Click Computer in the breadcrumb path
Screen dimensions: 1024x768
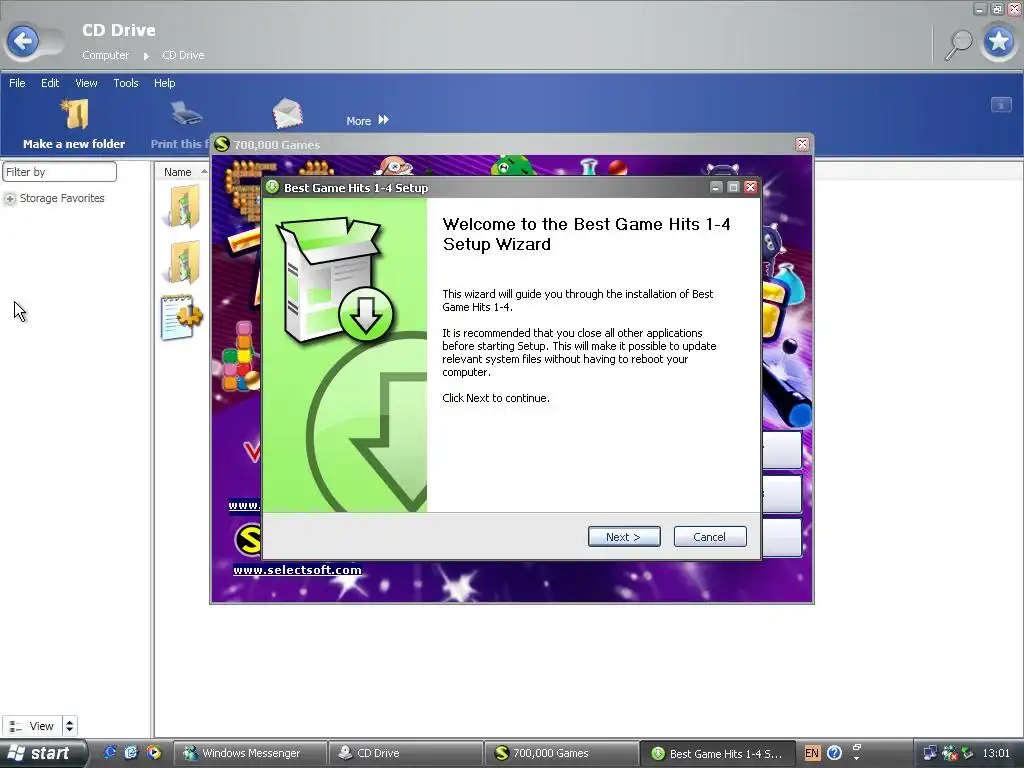point(105,56)
